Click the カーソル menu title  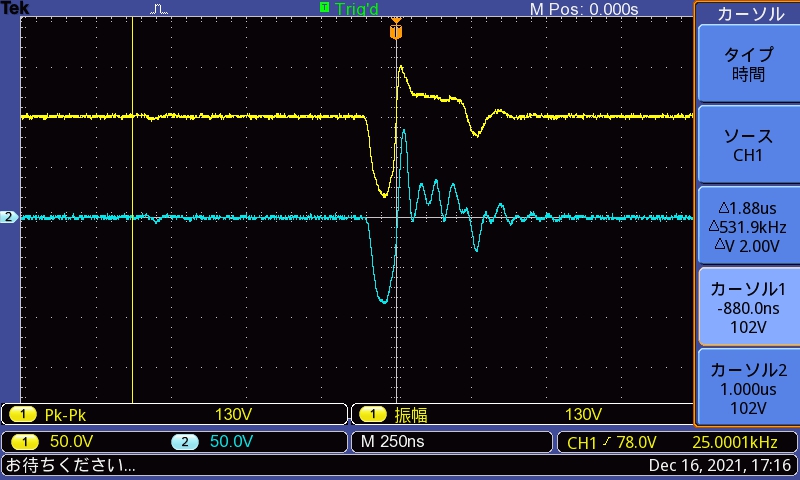click(750, 13)
